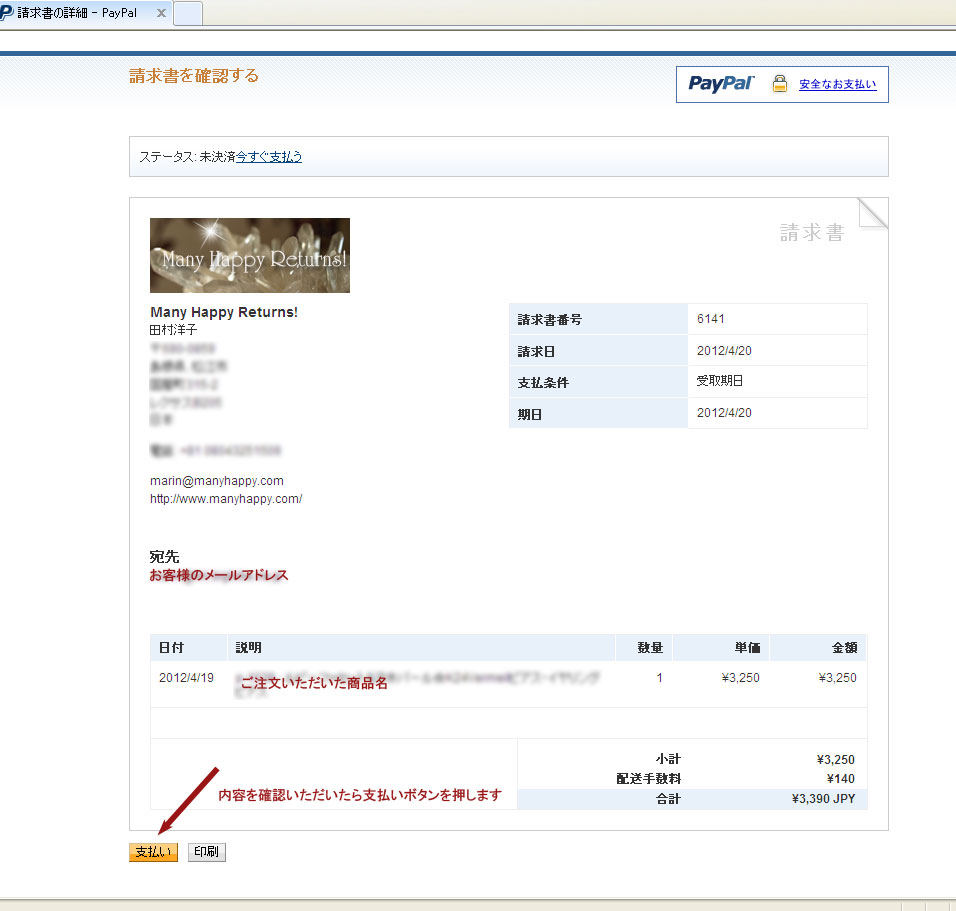Open a new blank browser tab
Screen dimensions: 956x911
(x=188, y=13)
